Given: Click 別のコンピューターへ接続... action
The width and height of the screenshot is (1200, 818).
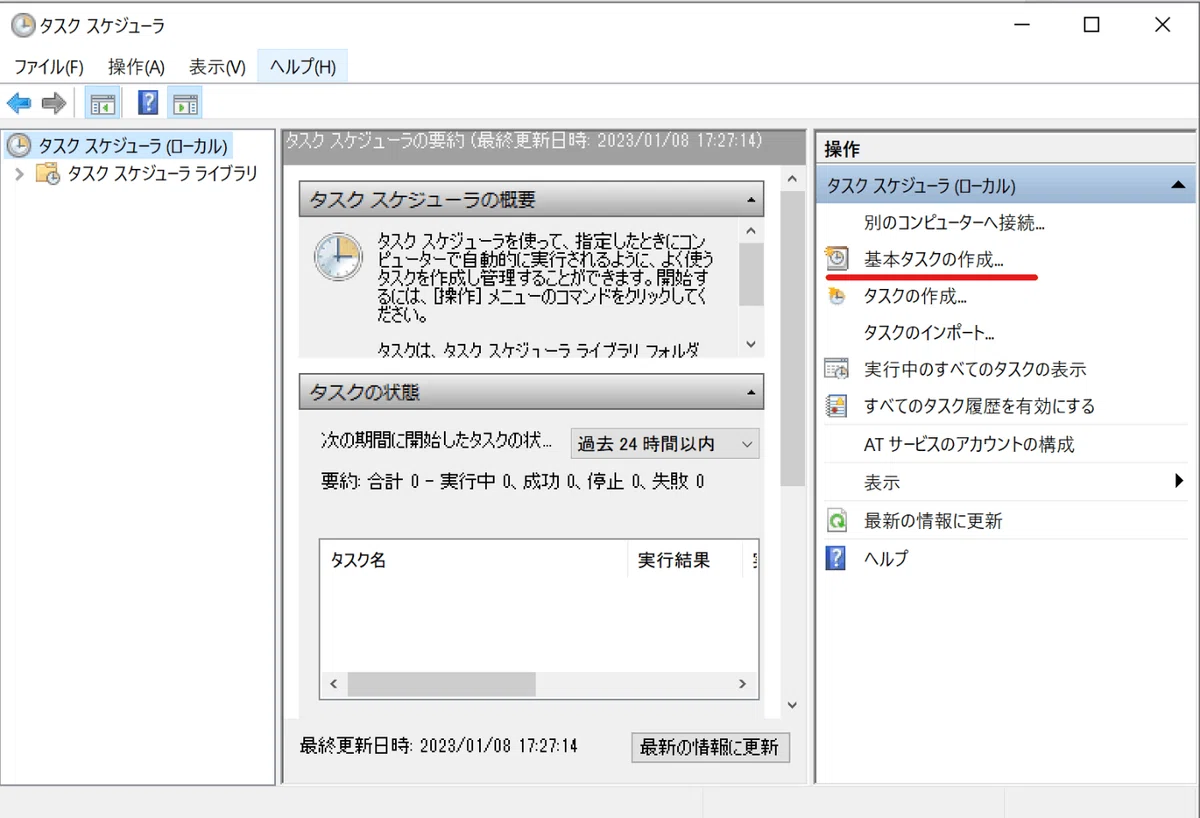Looking at the screenshot, I should pyautogui.click(x=954, y=221).
